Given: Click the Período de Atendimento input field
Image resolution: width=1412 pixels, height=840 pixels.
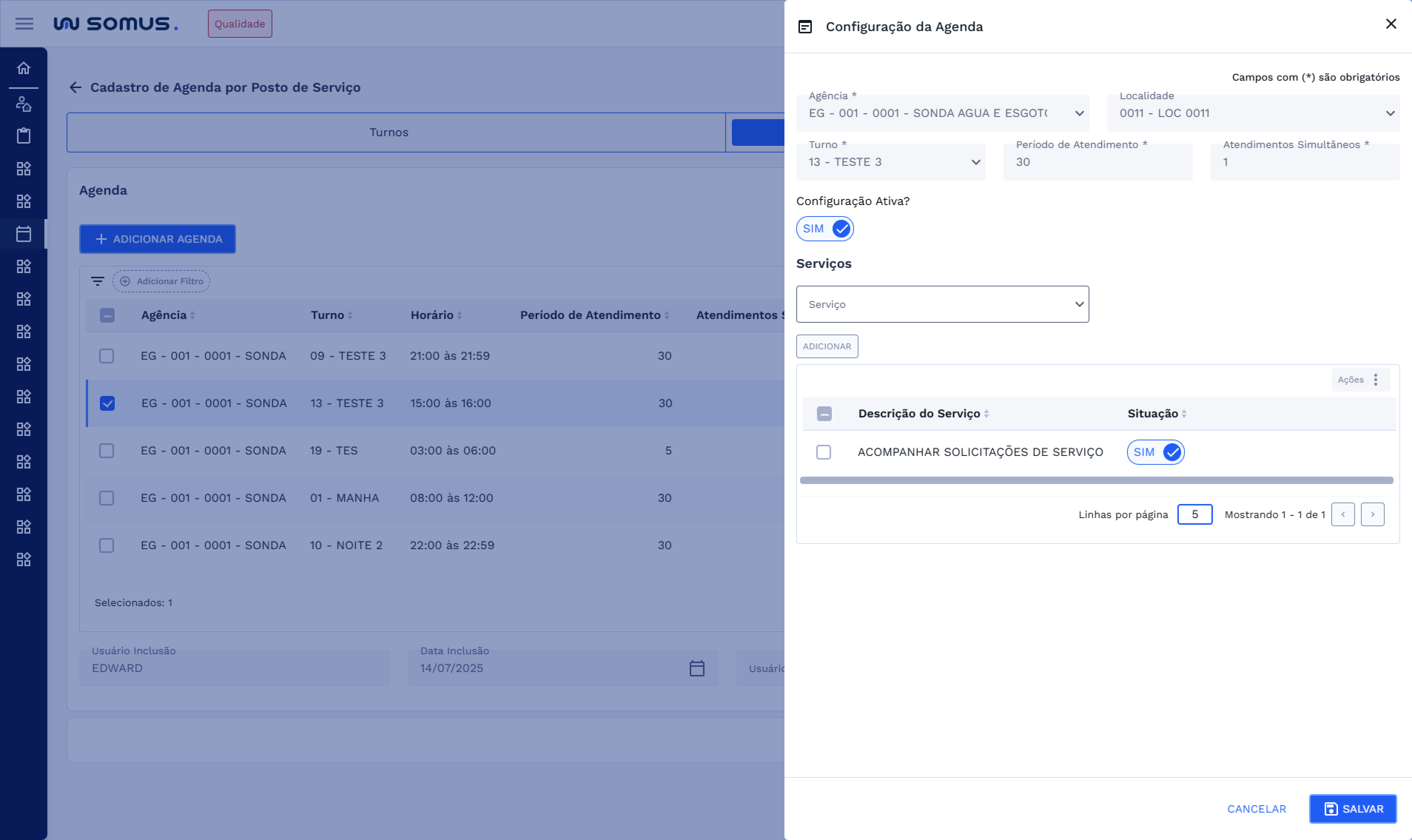Looking at the screenshot, I should click(x=1097, y=162).
